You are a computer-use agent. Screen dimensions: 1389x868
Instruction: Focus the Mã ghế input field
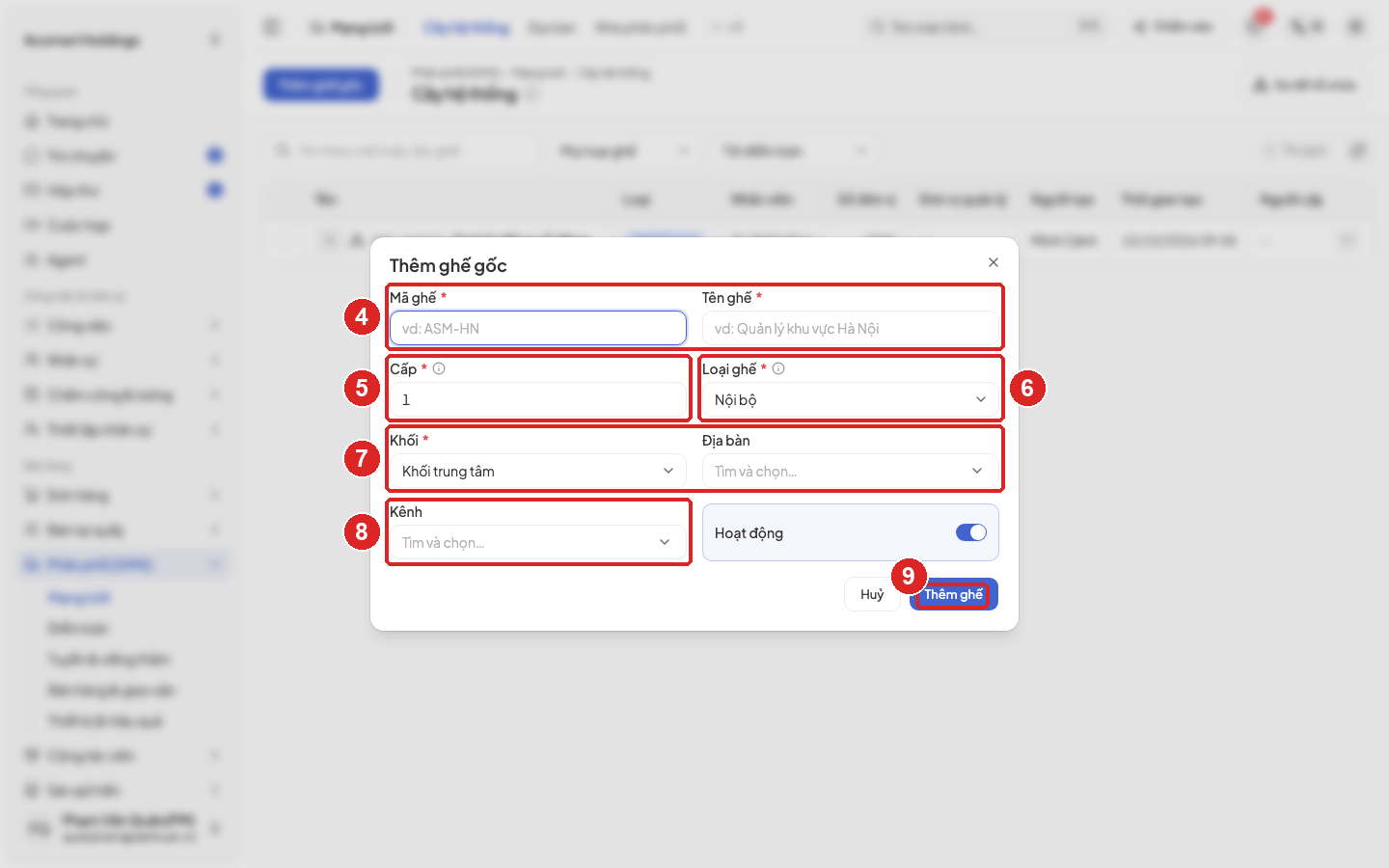coord(538,328)
